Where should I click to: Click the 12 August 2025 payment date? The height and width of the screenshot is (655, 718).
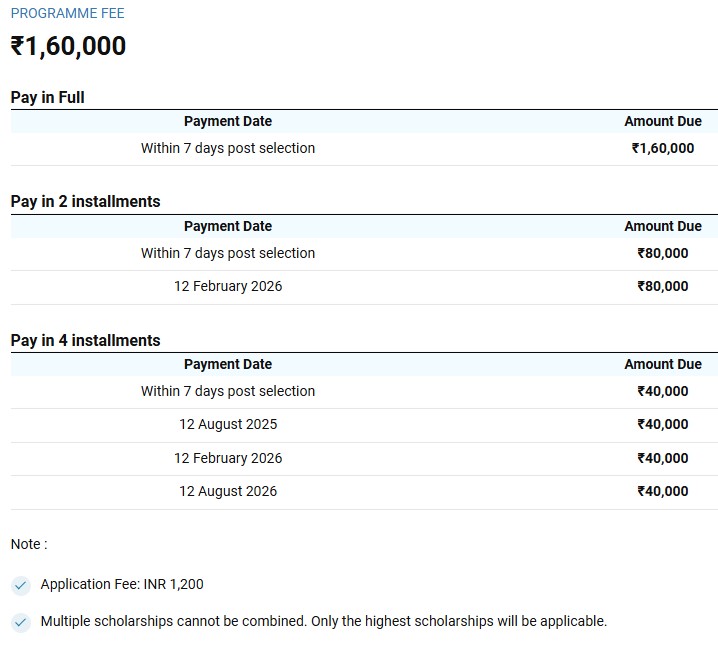click(x=228, y=424)
